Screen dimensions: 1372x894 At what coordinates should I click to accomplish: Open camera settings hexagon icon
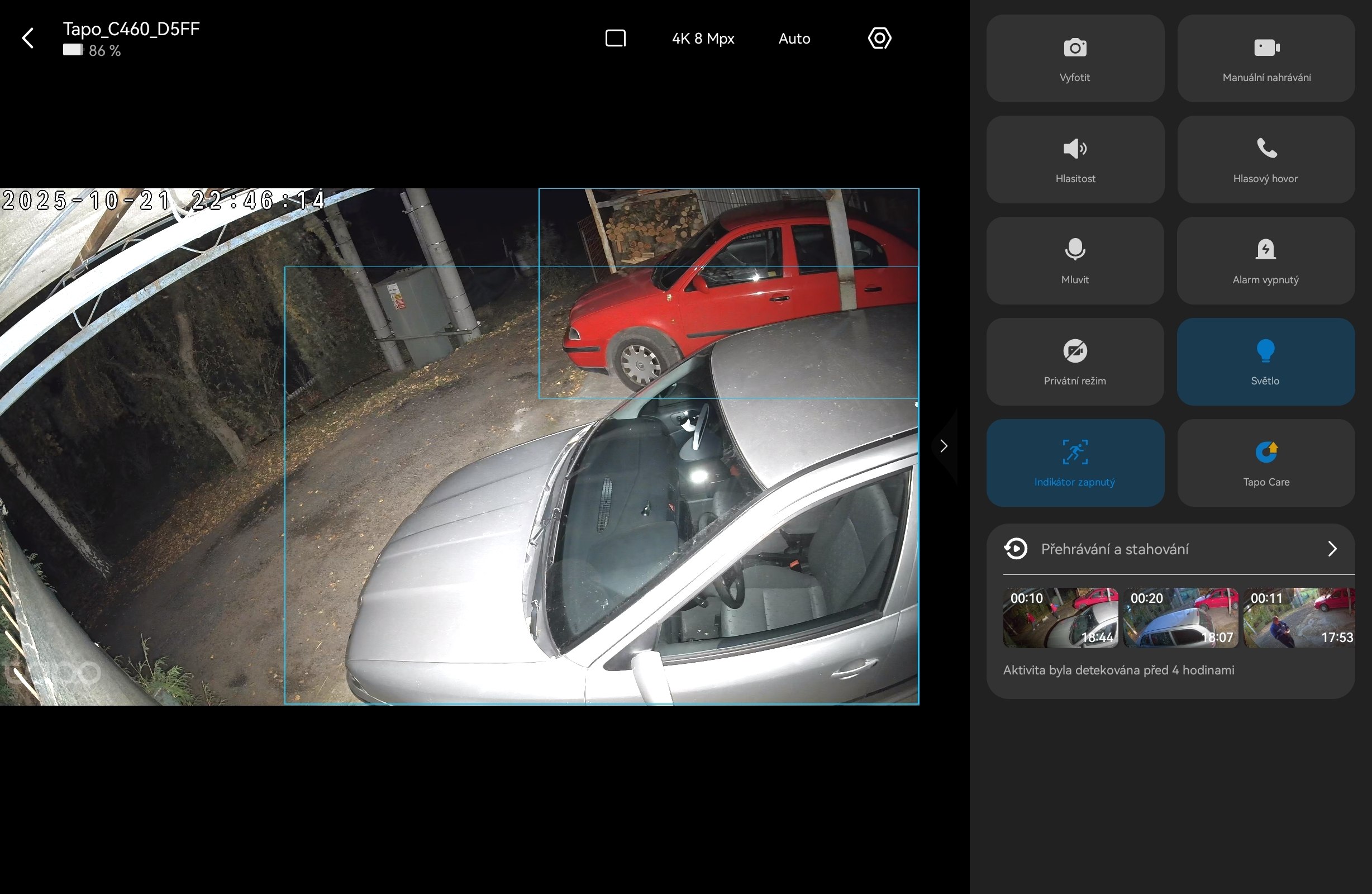tap(879, 39)
